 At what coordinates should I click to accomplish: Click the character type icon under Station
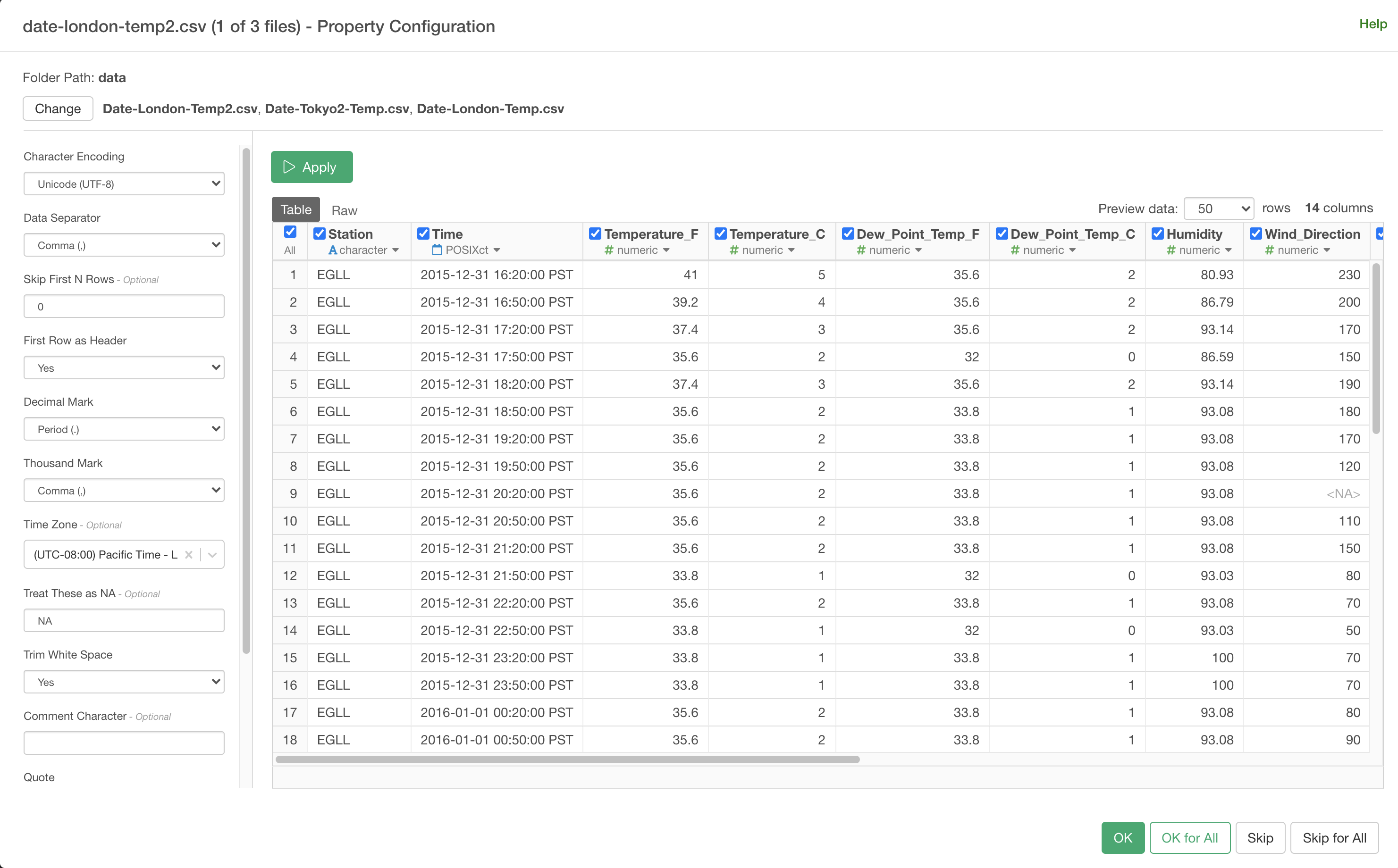click(333, 250)
